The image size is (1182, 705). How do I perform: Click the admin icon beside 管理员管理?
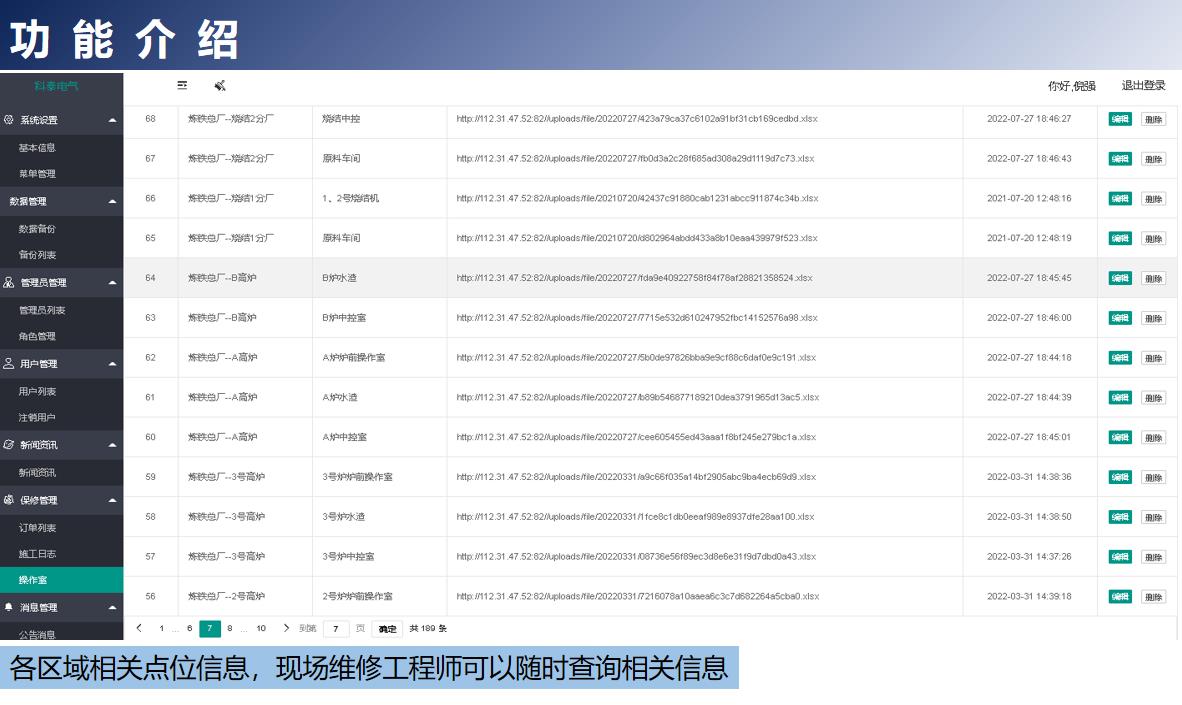pyautogui.click(x=9, y=283)
